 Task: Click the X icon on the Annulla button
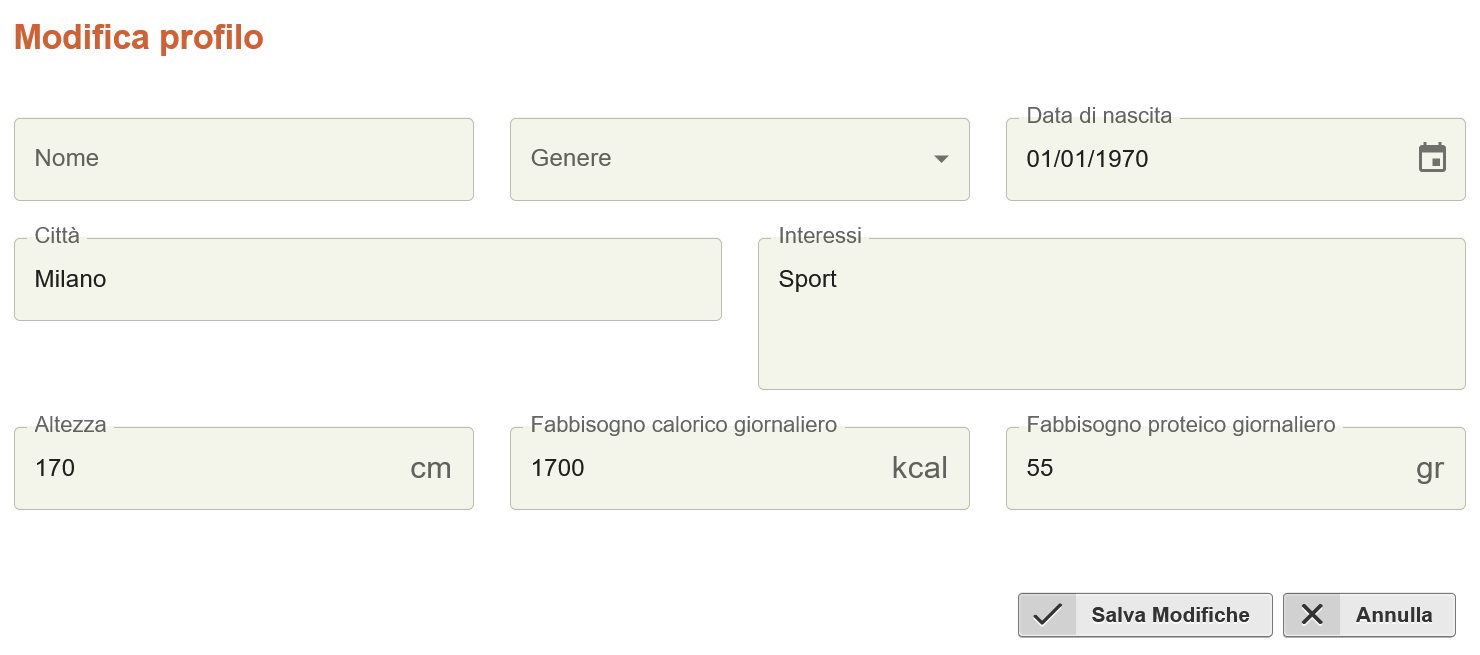tap(1312, 614)
